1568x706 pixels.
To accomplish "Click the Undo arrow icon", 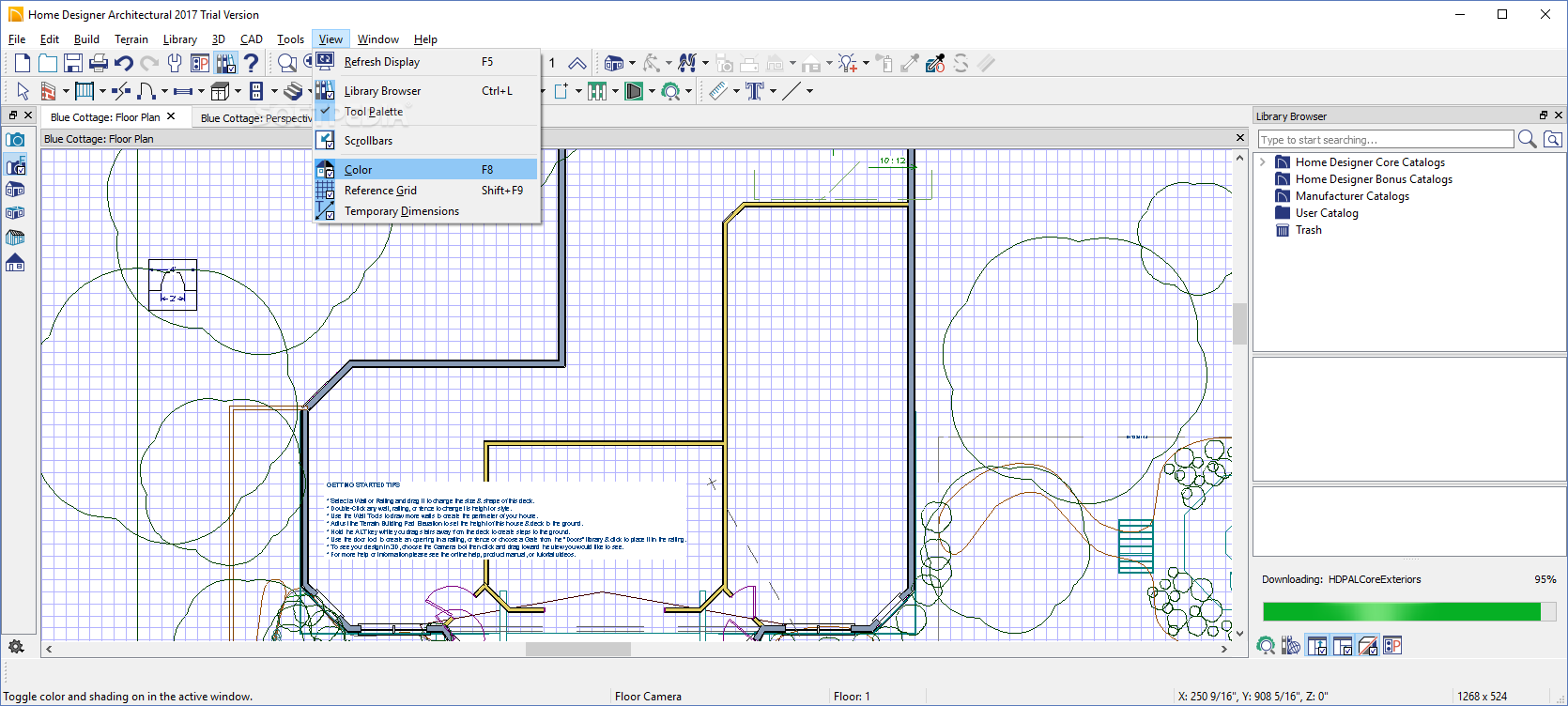I will point(124,63).
